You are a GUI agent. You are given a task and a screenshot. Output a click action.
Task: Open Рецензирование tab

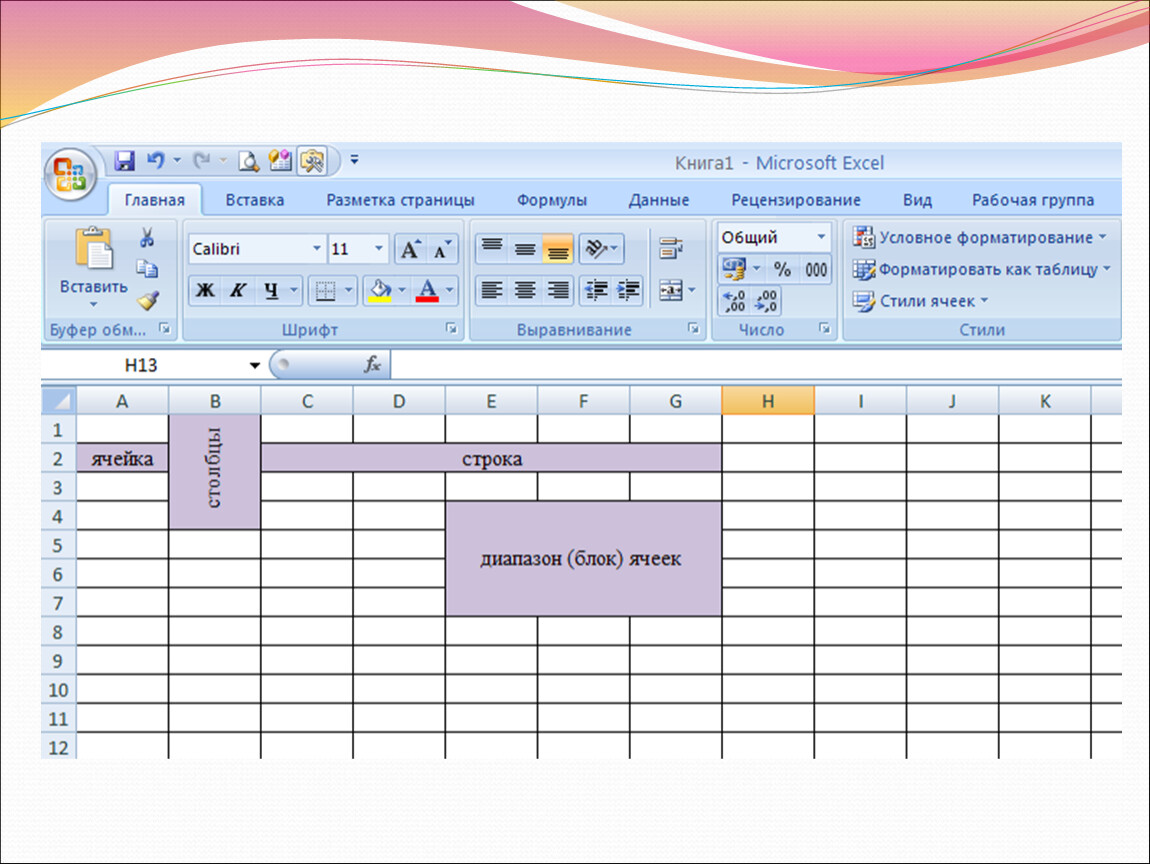coord(796,200)
